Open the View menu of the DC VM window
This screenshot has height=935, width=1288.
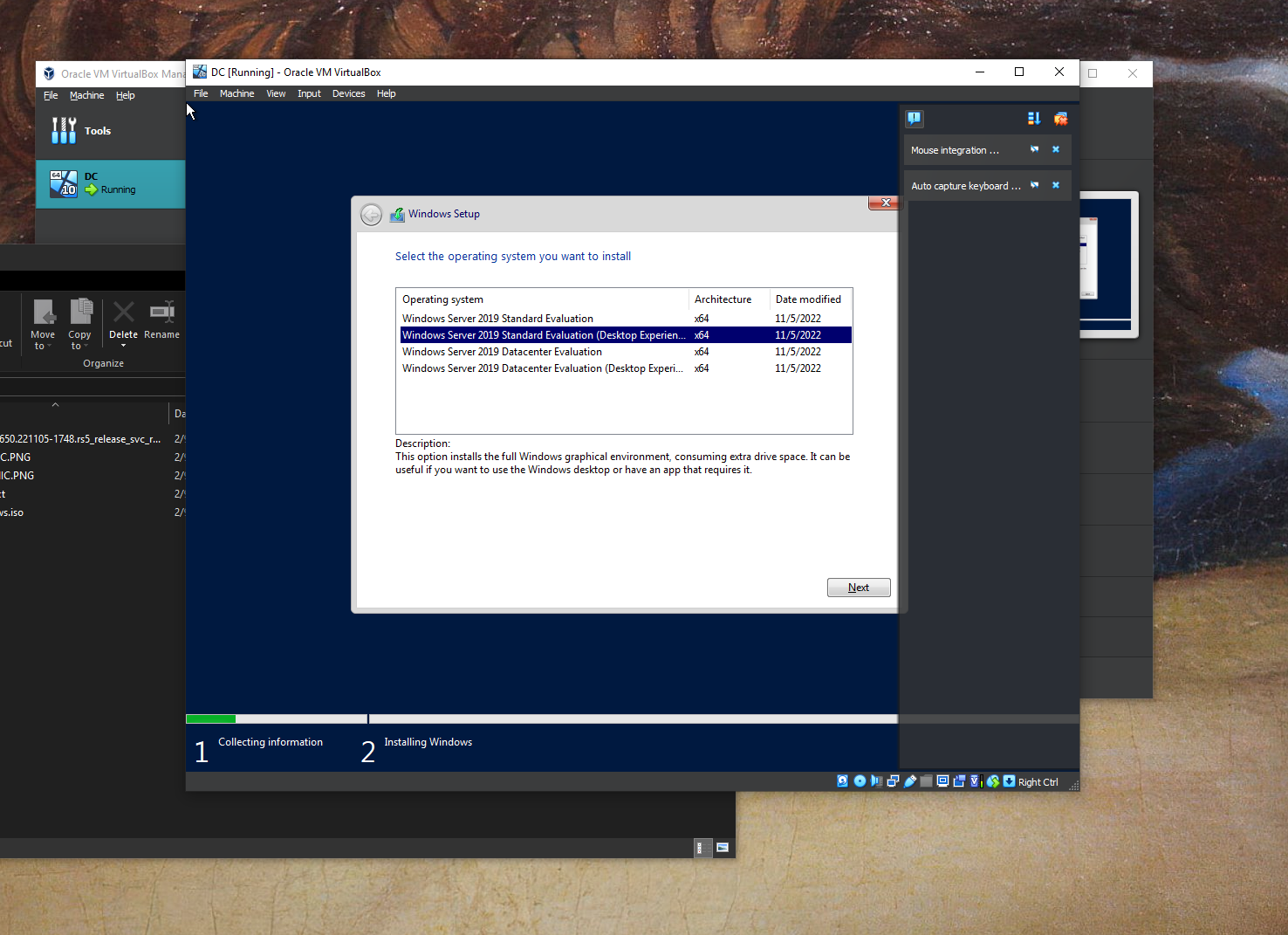(x=276, y=93)
